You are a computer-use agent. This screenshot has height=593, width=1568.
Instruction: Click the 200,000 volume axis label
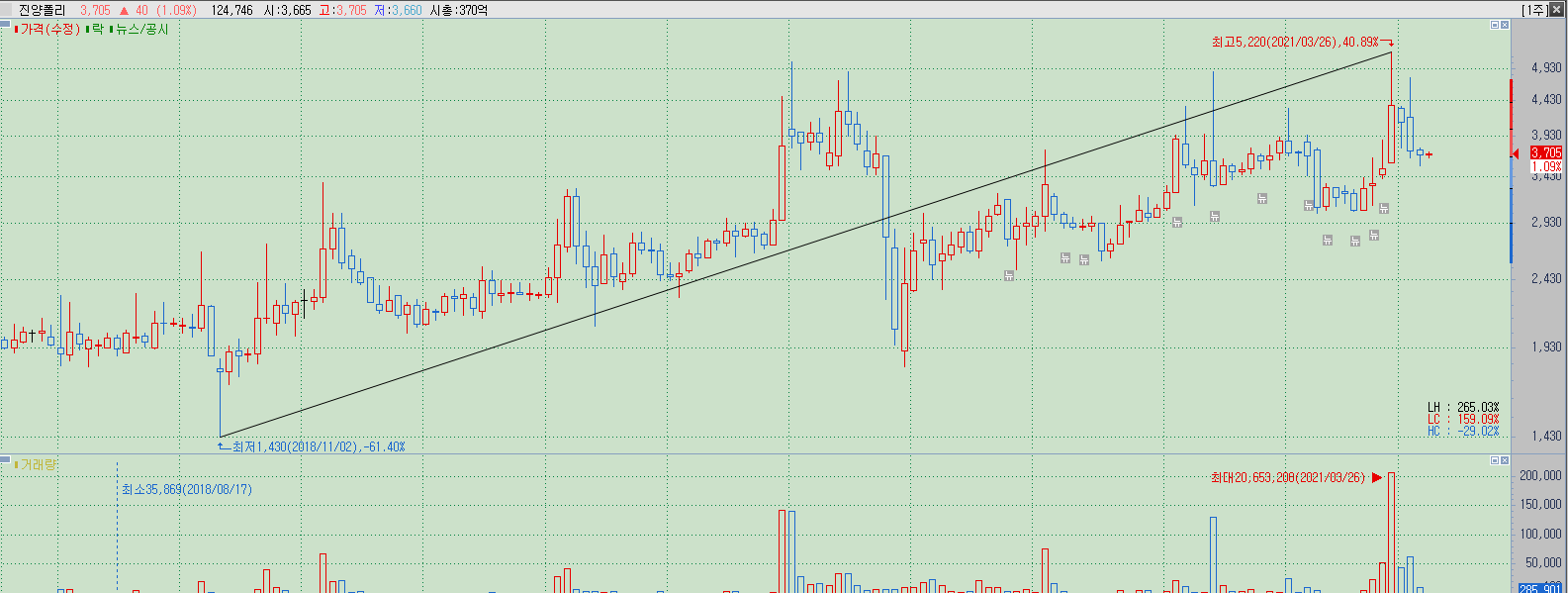[x=1540, y=476]
